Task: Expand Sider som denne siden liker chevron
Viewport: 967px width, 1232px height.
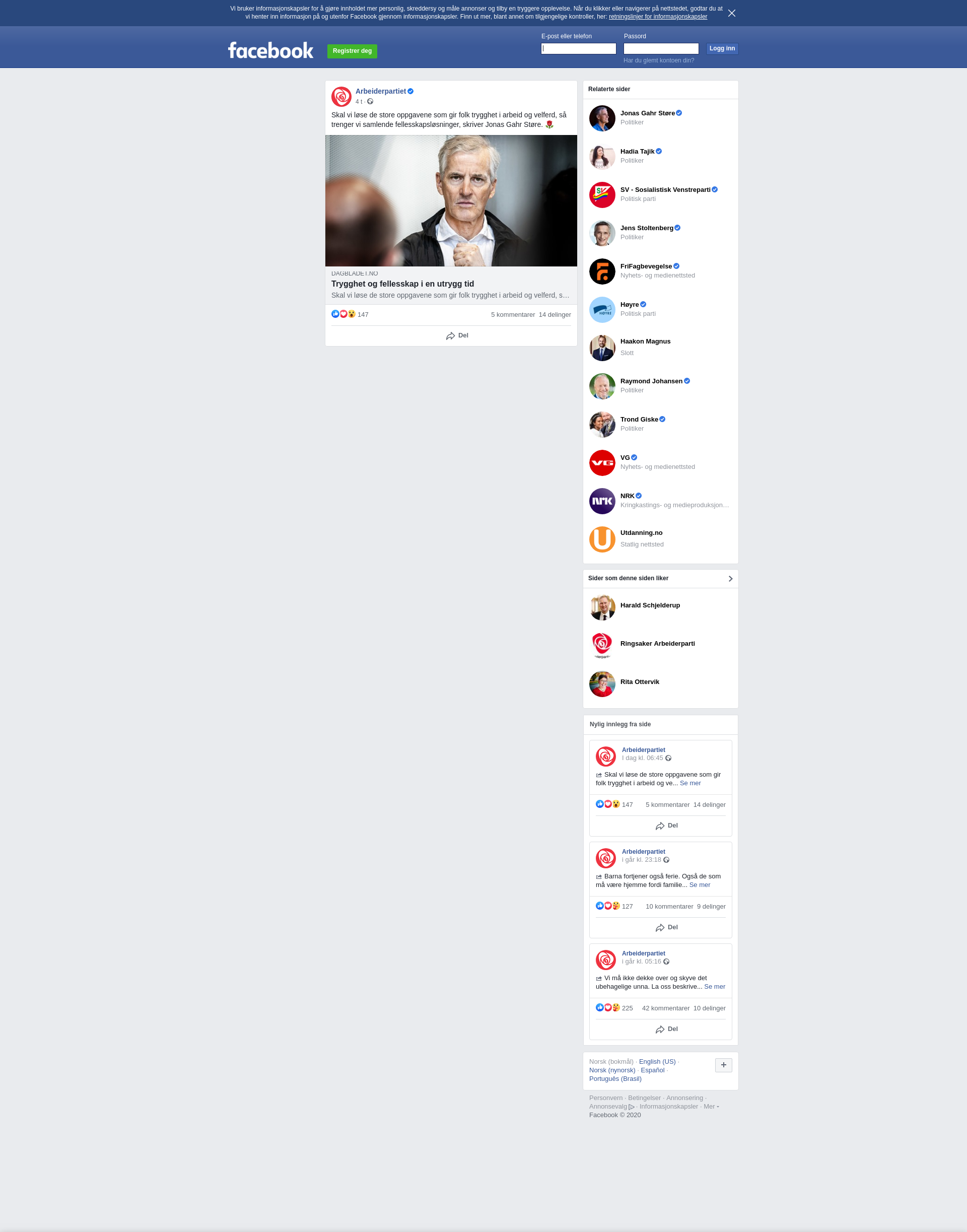Action: pos(730,579)
